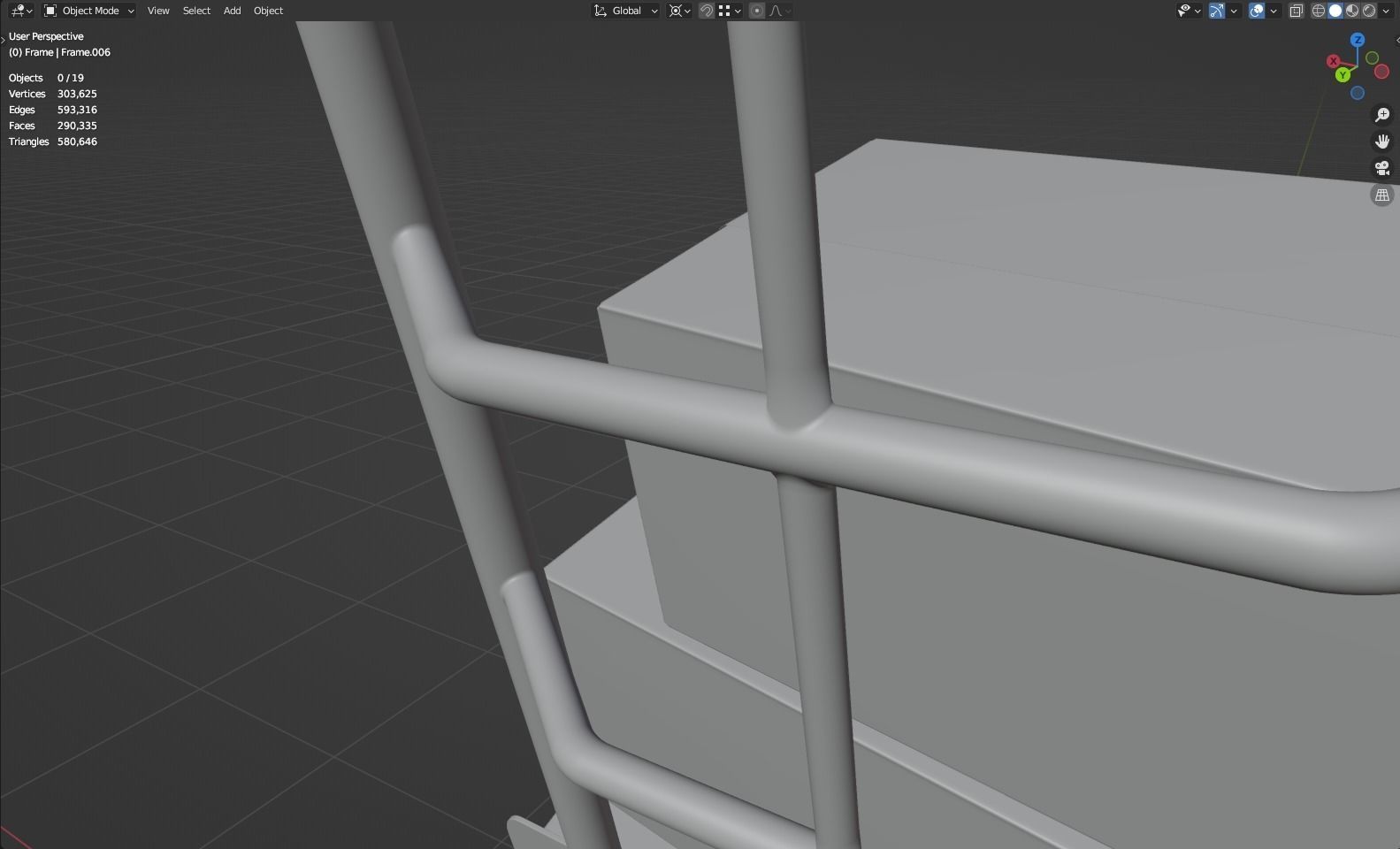
Task: Open the Object menu
Action: click(x=268, y=11)
